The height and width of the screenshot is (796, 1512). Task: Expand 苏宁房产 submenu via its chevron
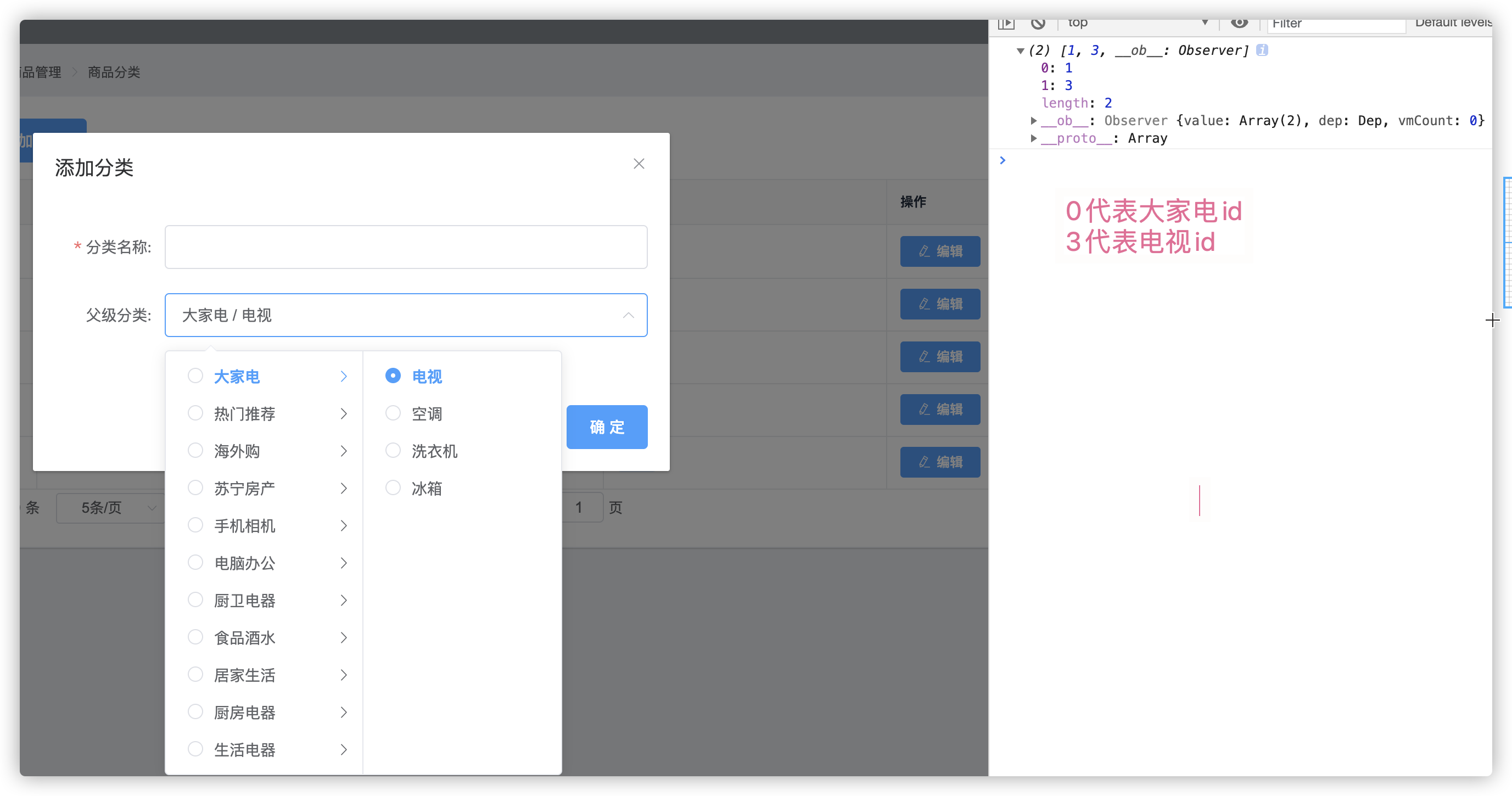[x=344, y=489]
